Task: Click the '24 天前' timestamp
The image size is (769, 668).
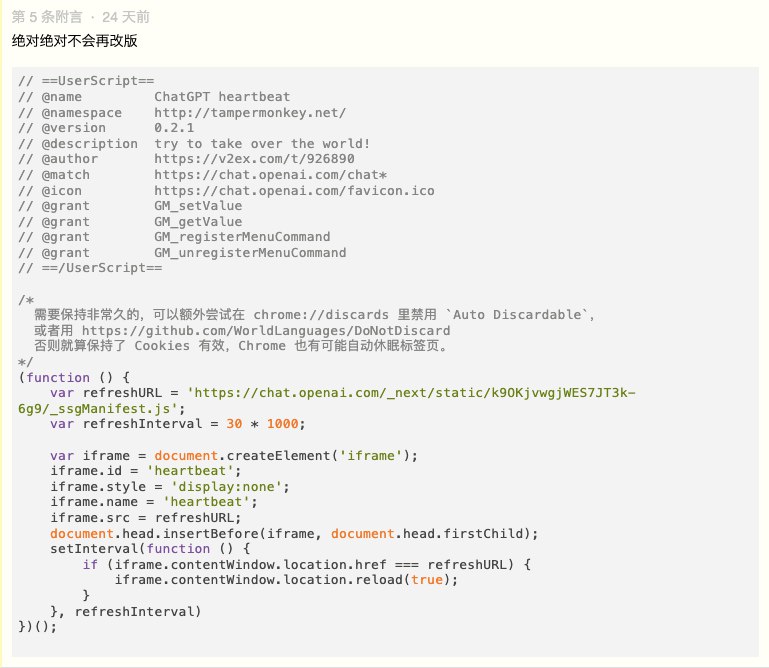Action: (126, 17)
